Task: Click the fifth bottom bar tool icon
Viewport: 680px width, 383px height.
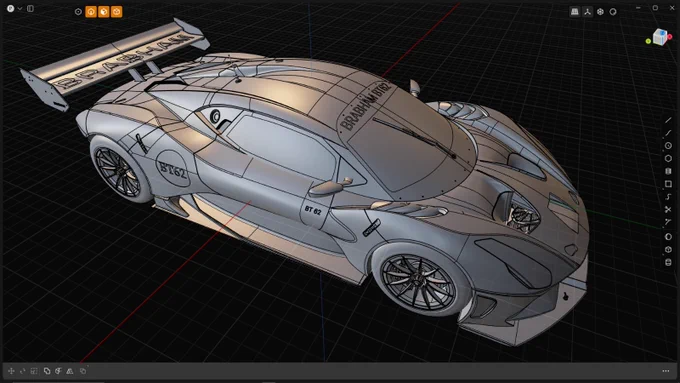Action: 59,371
